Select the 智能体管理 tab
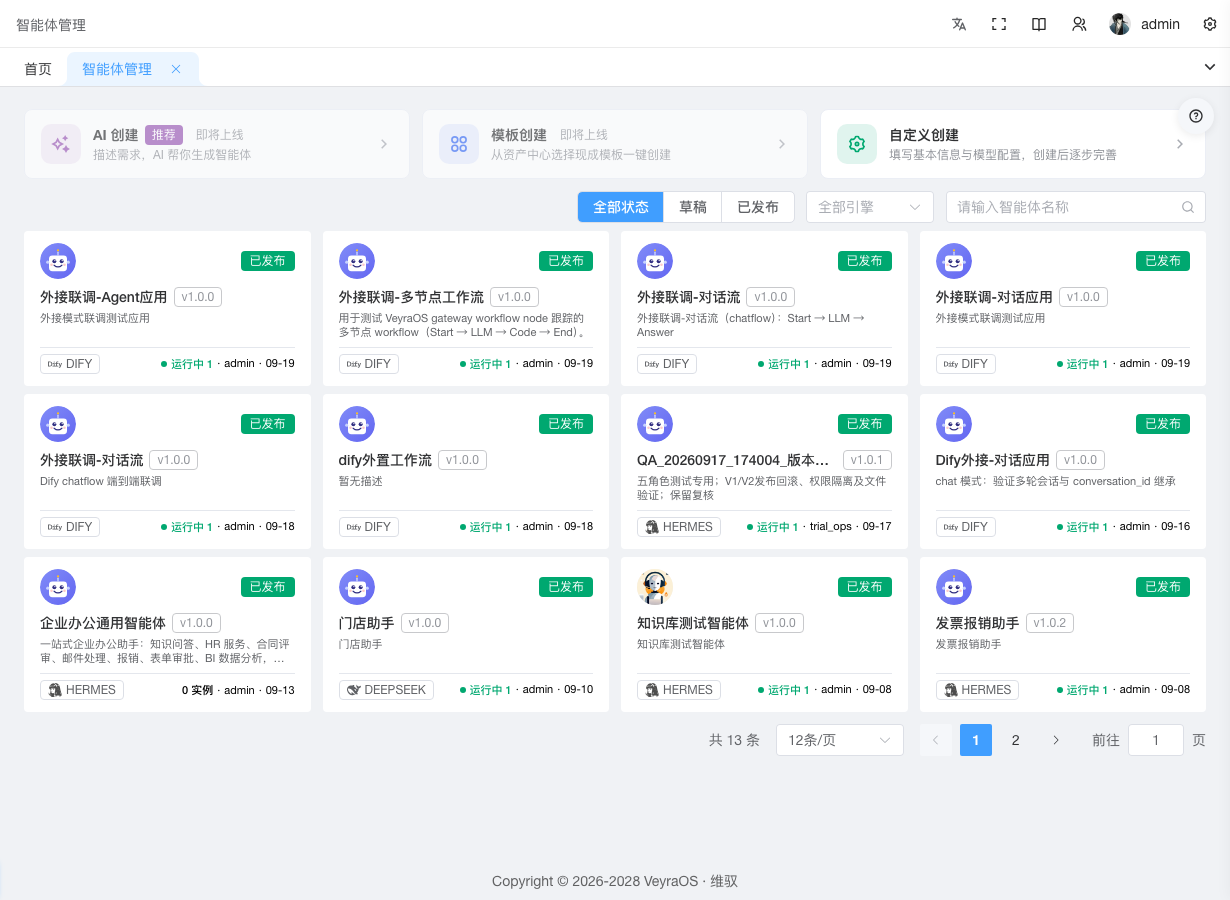1230x900 pixels. [x=117, y=69]
